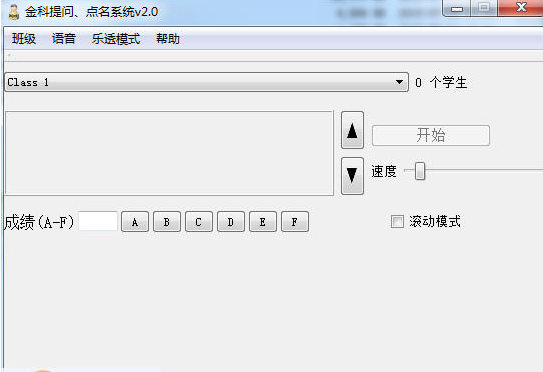Open the 语音 menu

point(64,38)
